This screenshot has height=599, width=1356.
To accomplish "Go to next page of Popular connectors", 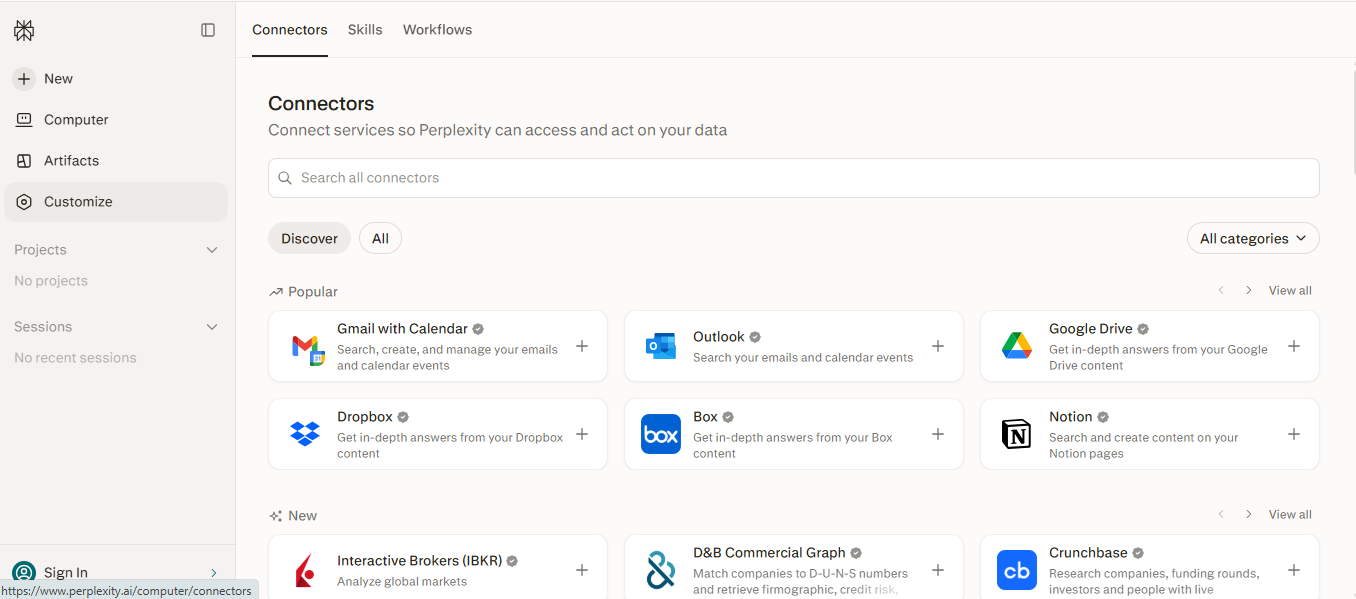I will [1248, 290].
